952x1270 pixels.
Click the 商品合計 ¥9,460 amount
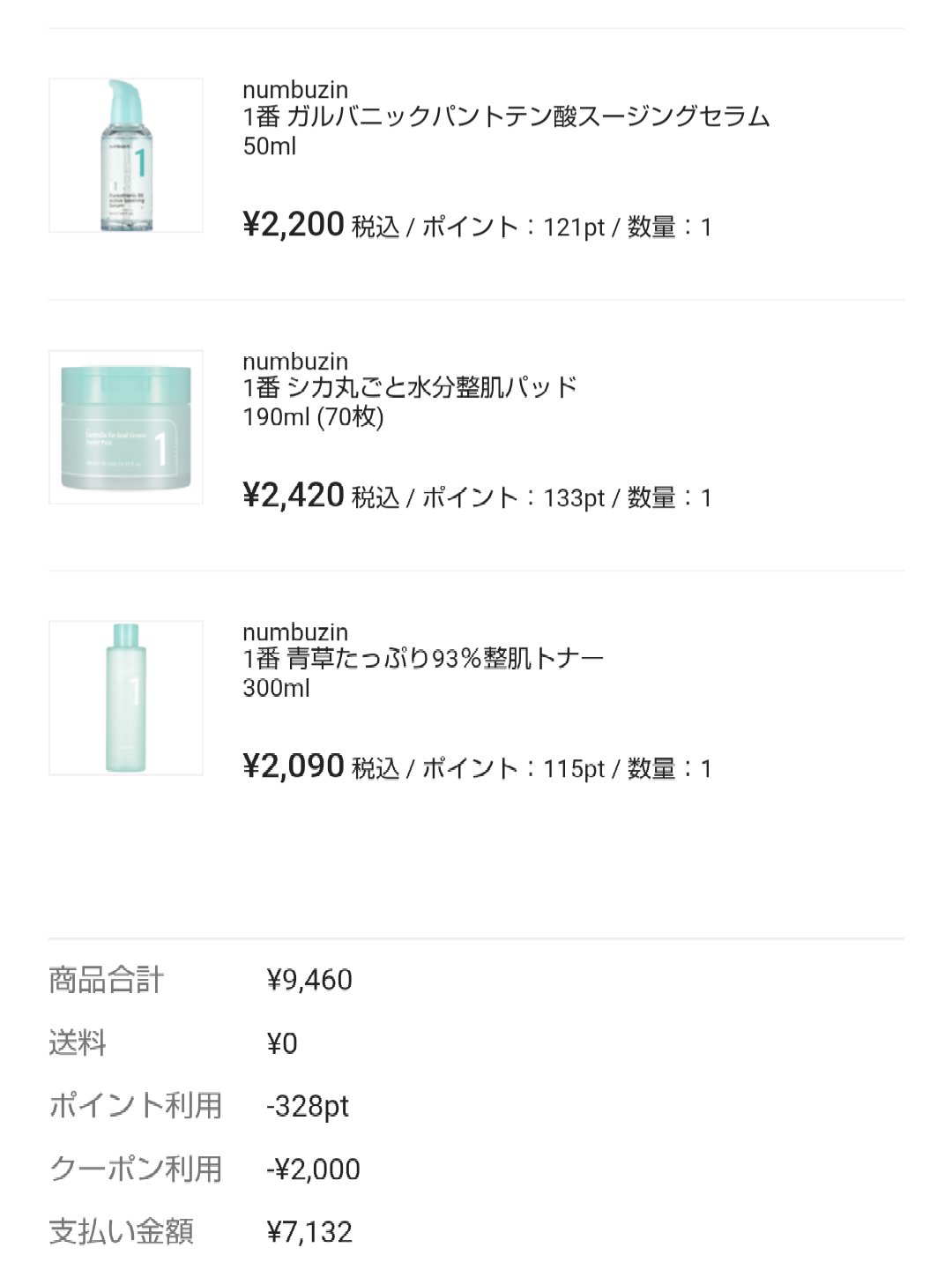click(x=309, y=980)
